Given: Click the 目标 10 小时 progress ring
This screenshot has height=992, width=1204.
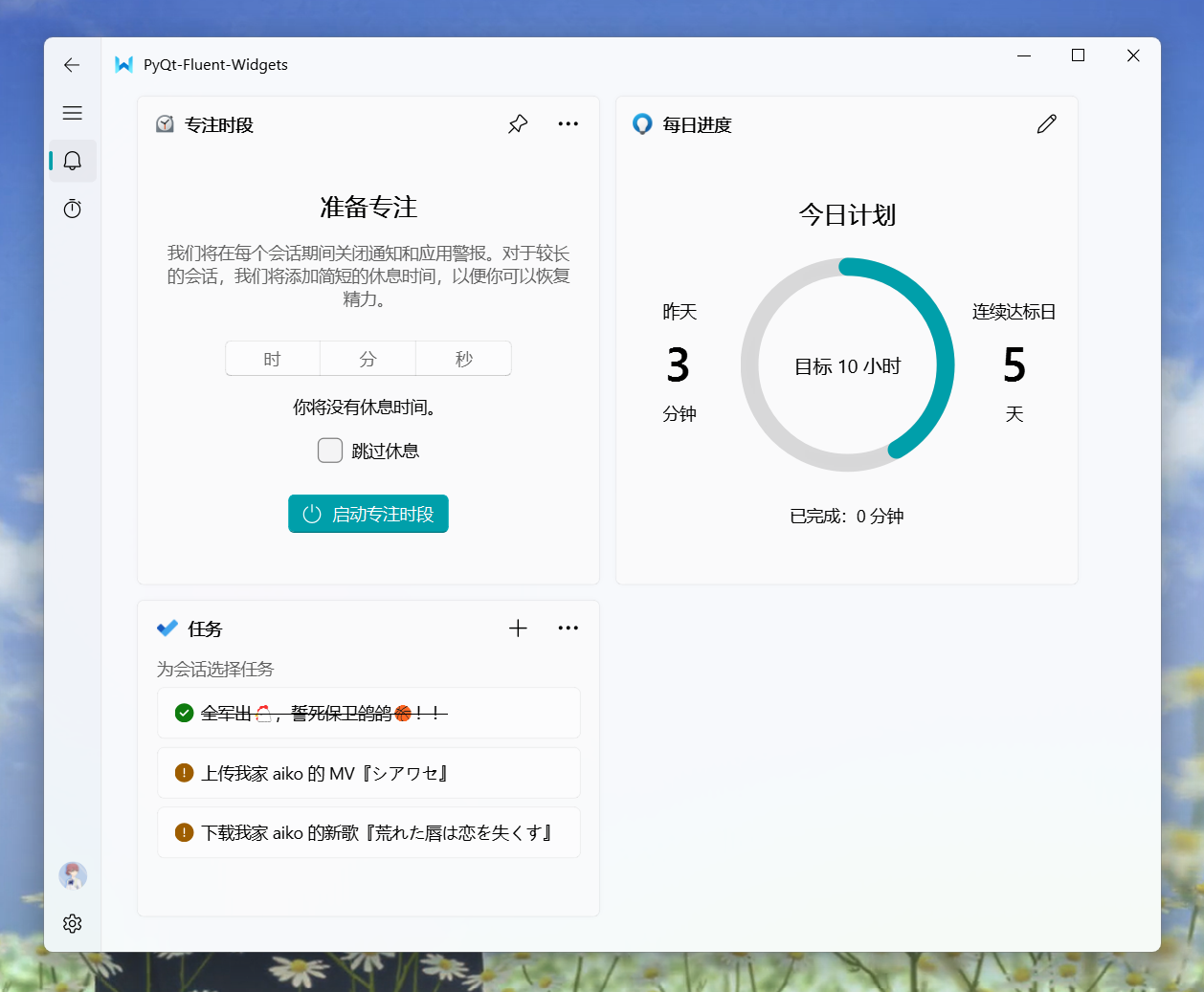Looking at the screenshot, I should (847, 364).
